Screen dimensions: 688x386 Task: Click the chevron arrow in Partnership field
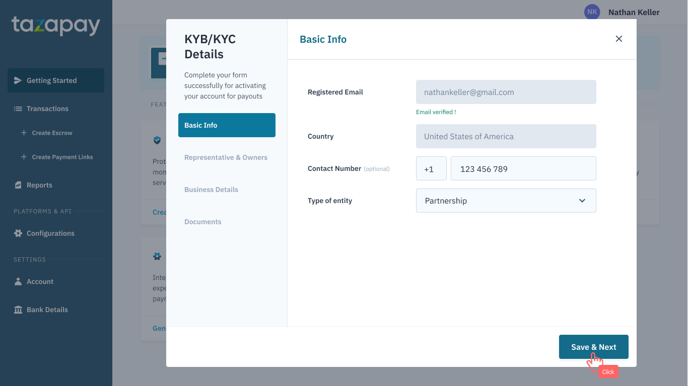click(582, 200)
